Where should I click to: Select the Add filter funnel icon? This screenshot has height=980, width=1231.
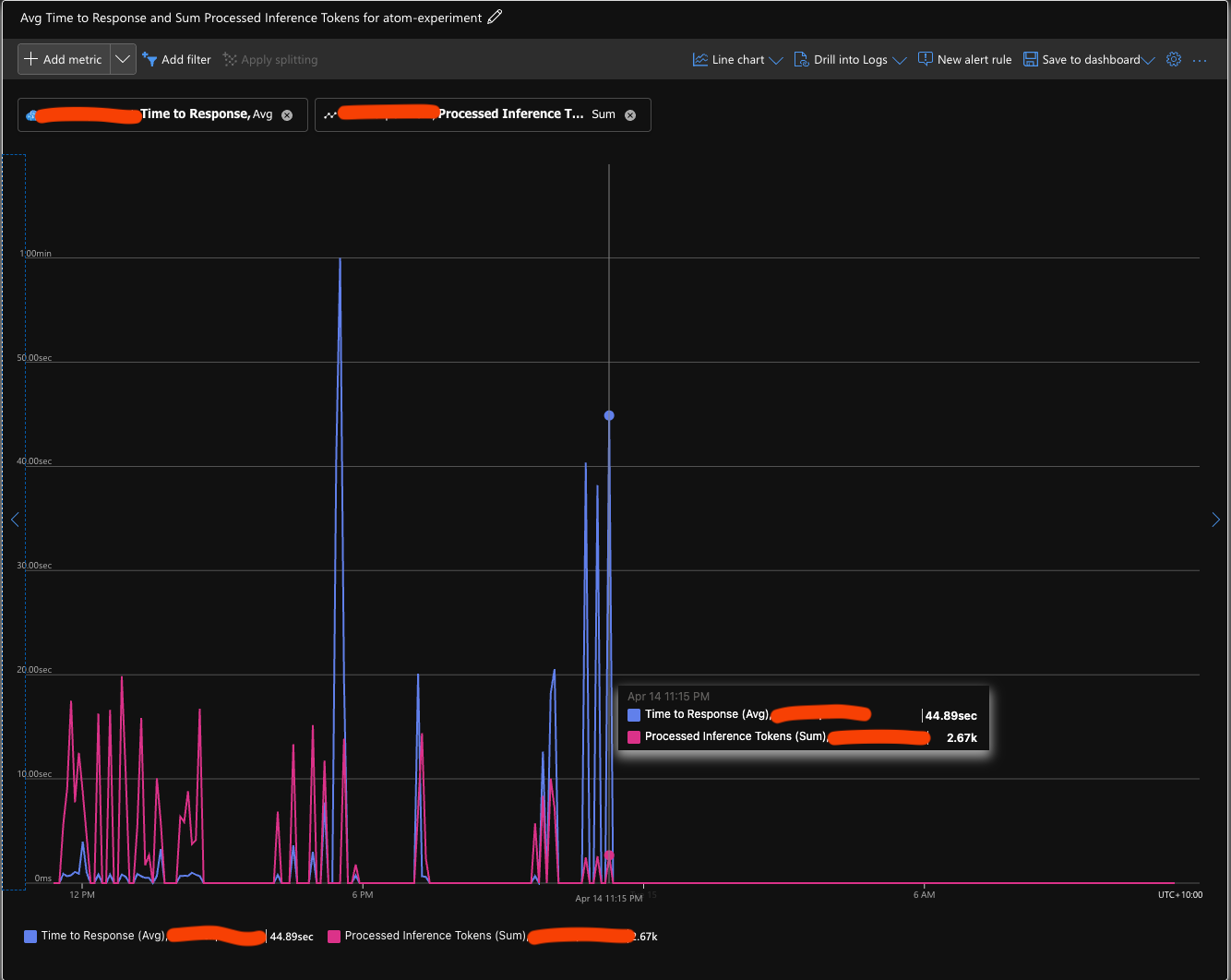pyautogui.click(x=150, y=58)
